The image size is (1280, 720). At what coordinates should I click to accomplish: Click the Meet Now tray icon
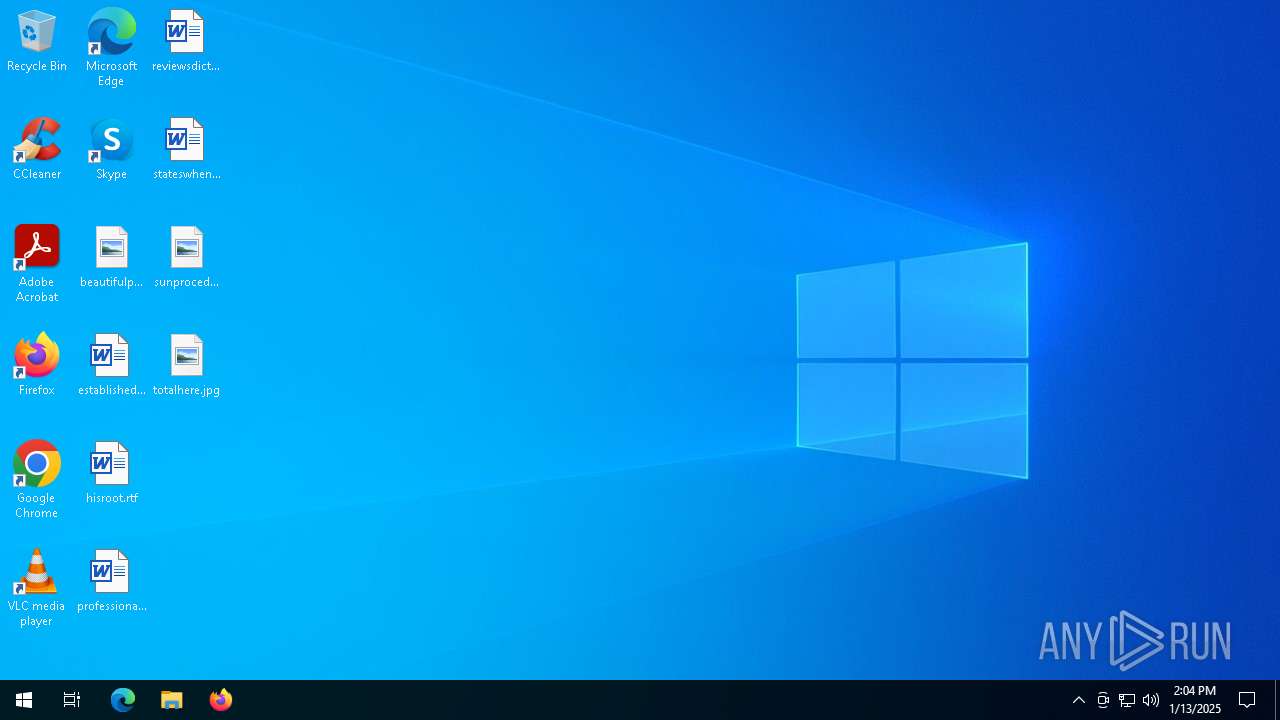1103,700
